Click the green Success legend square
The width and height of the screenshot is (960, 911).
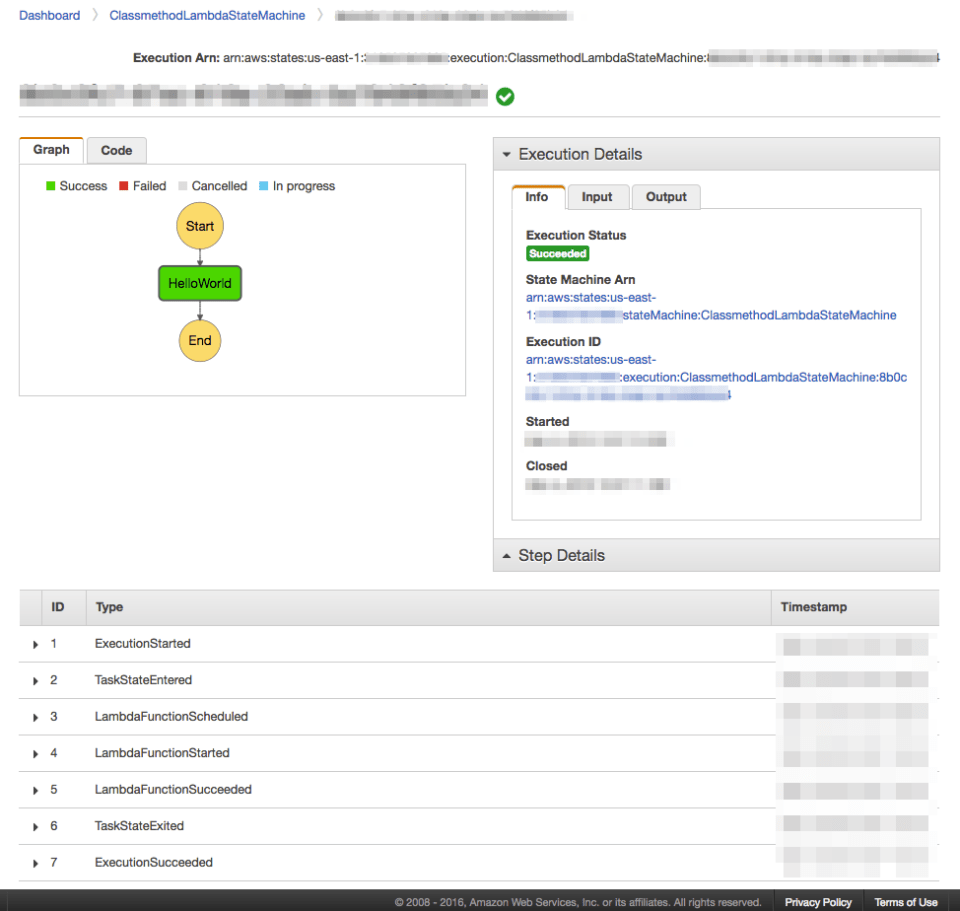click(x=49, y=186)
